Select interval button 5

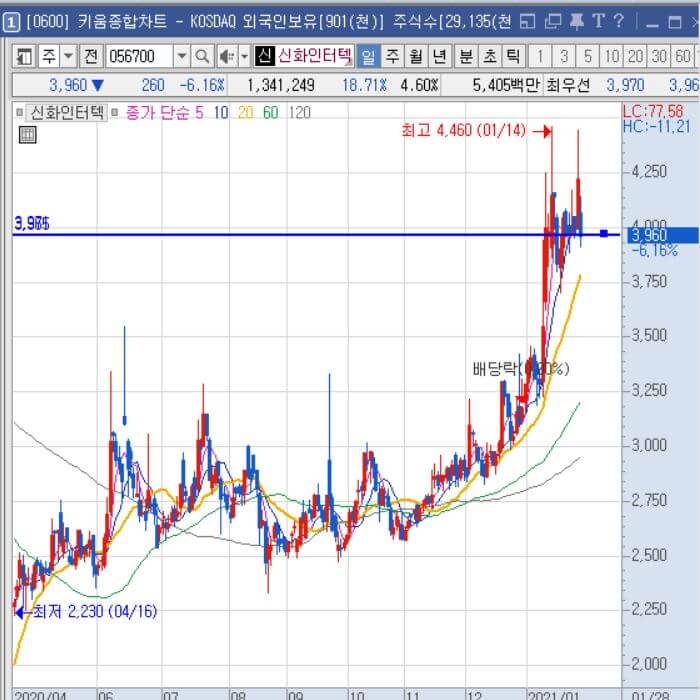click(588, 56)
